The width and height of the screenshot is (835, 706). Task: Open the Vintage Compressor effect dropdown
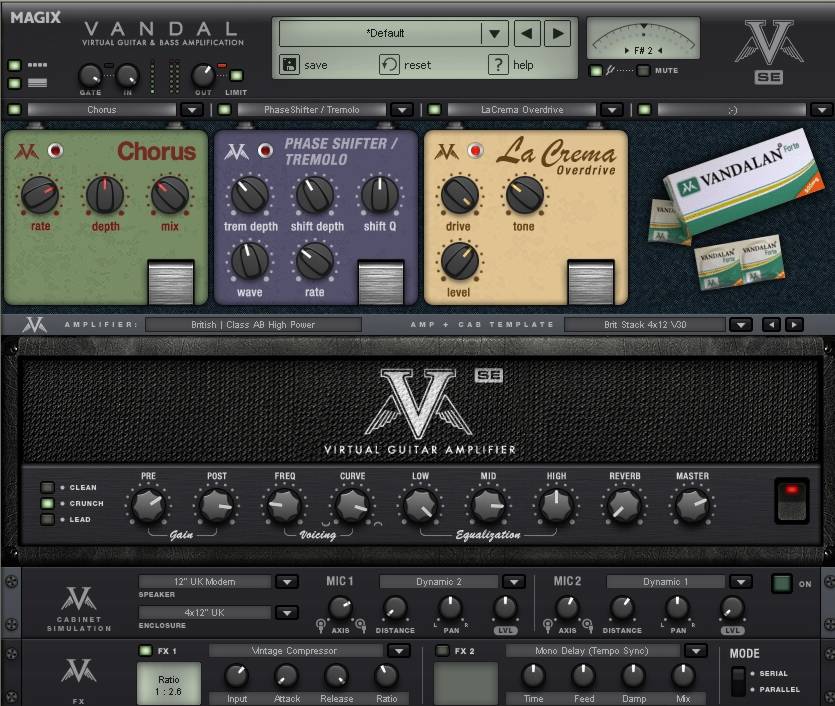pos(398,651)
